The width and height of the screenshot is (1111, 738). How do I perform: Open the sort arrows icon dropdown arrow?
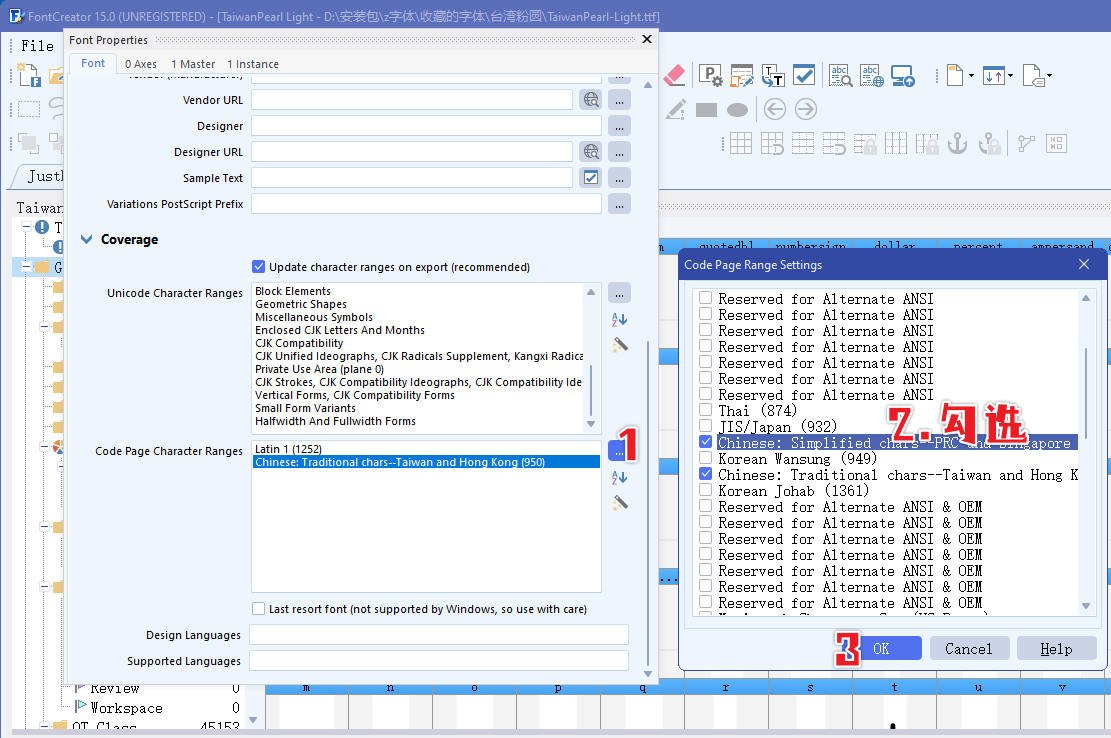pos(1010,75)
